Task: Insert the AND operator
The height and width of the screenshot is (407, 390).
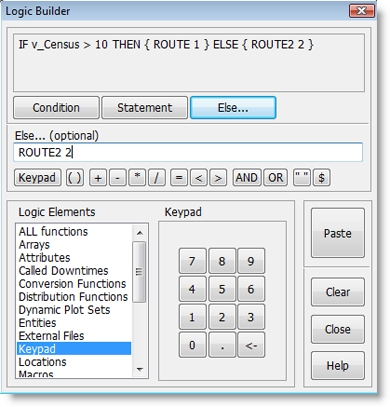Action: tap(247, 177)
